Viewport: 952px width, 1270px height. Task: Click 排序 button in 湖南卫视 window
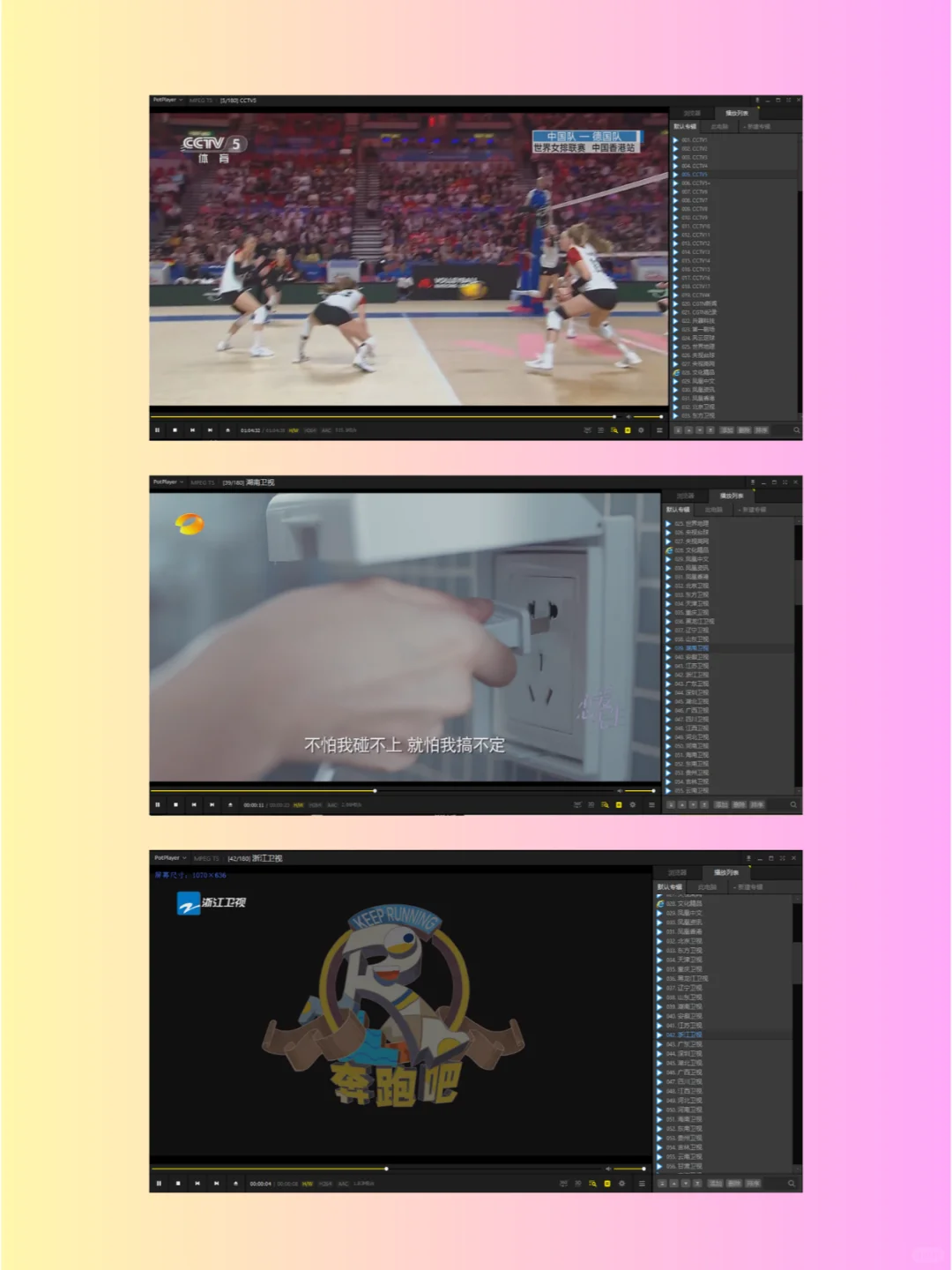click(x=756, y=804)
